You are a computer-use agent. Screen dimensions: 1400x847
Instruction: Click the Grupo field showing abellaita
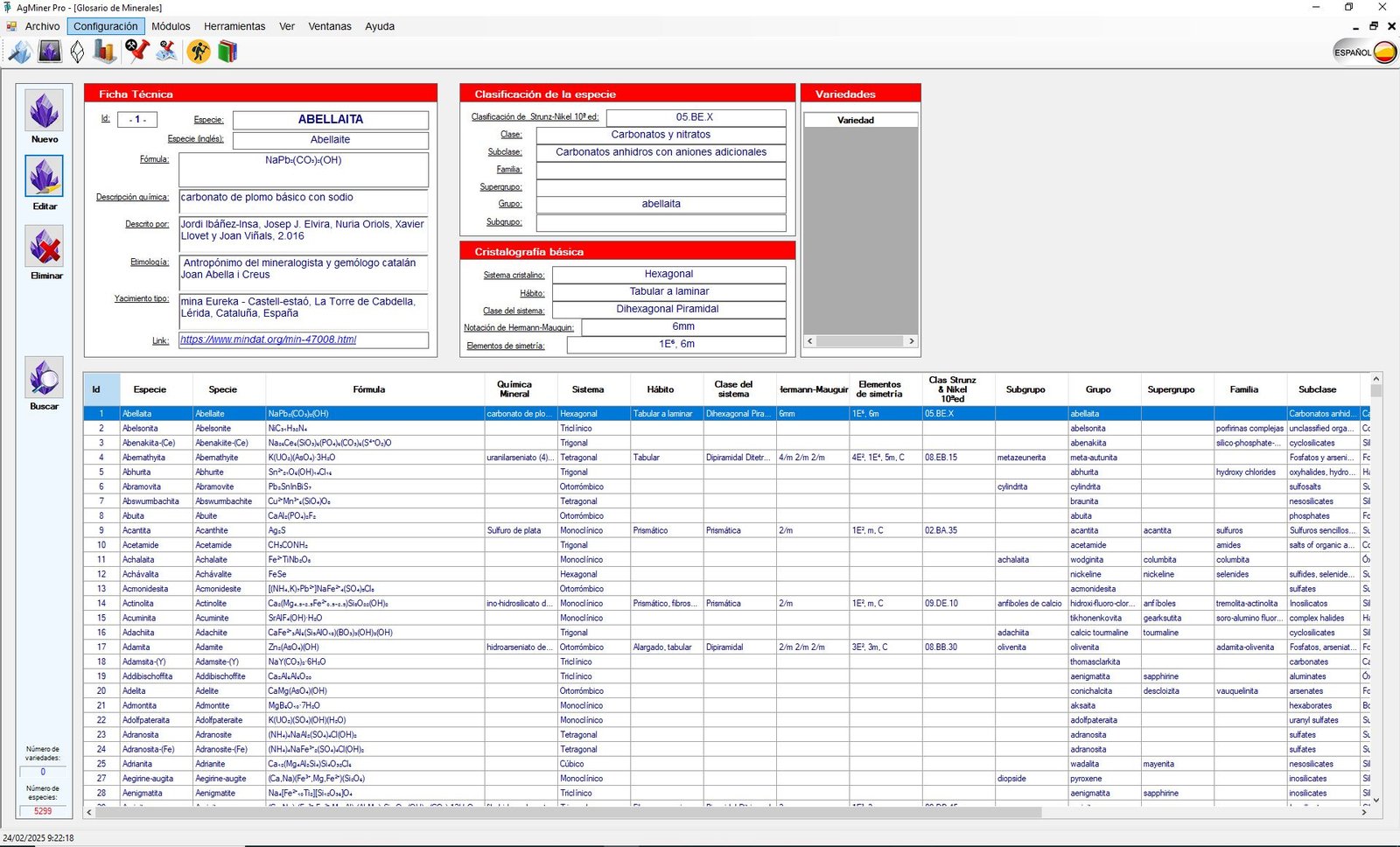click(x=661, y=204)
